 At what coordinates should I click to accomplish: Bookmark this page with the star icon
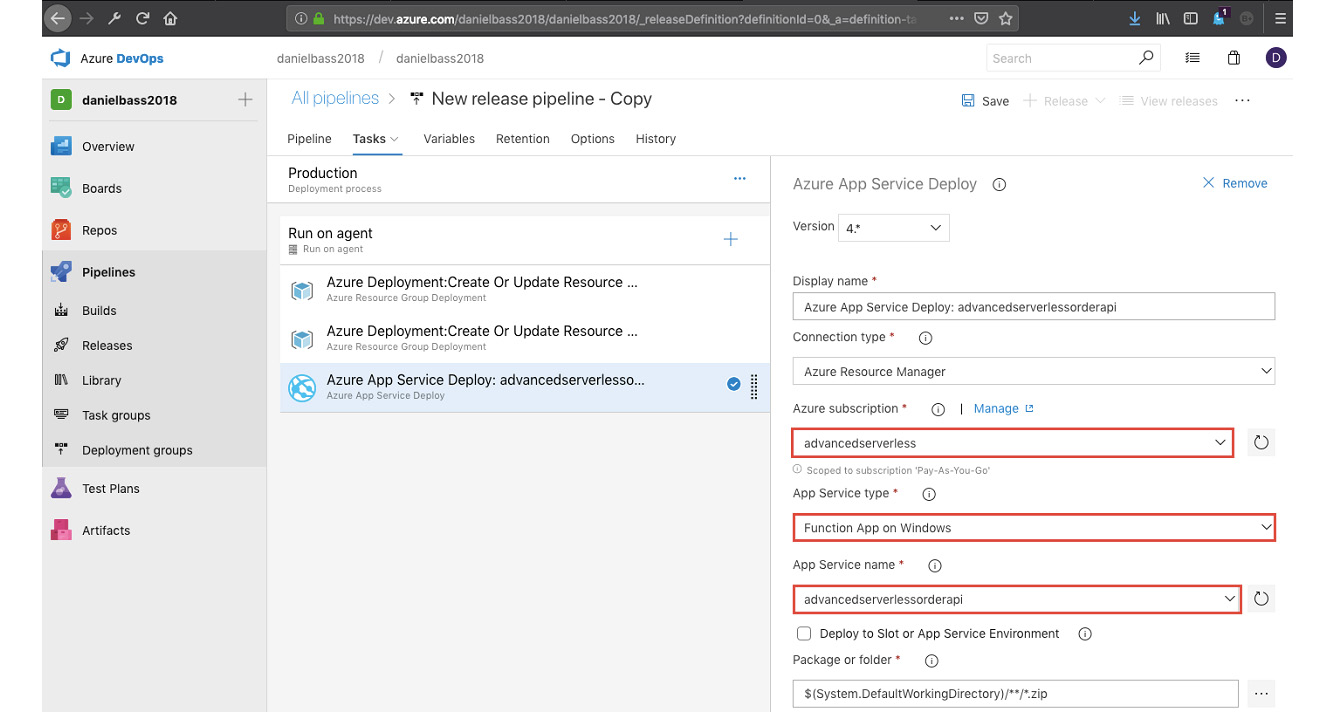pos(1006,18)
